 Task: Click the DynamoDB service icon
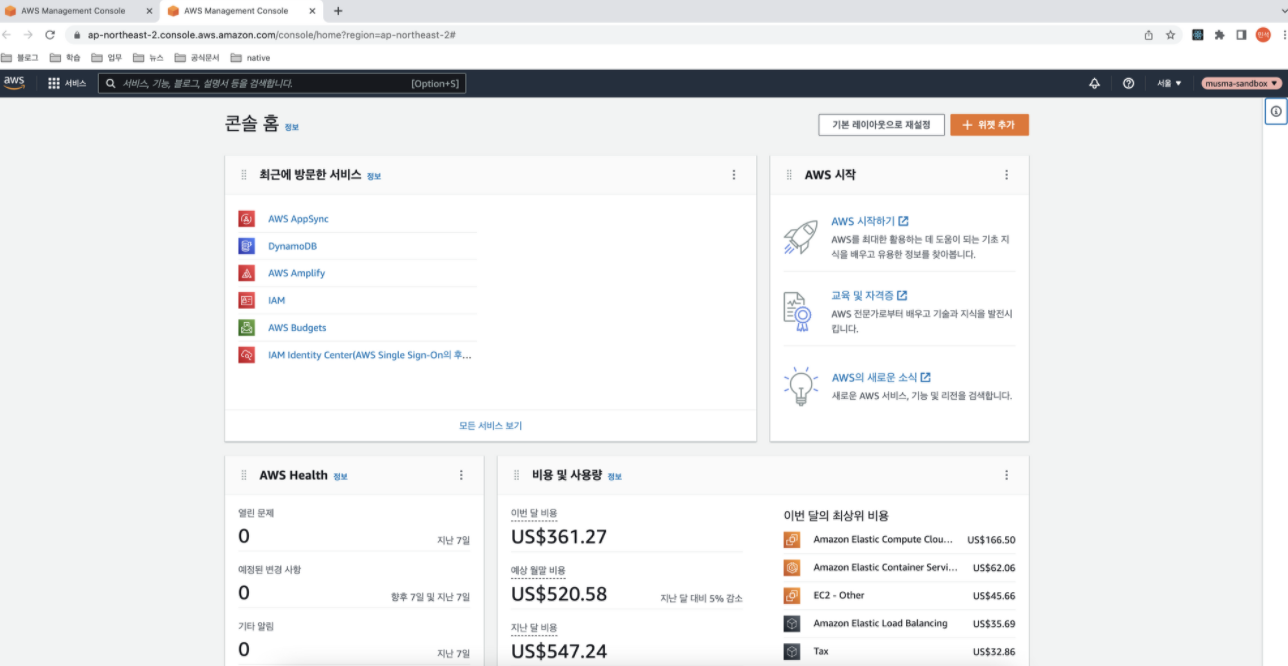click(x=247, y=246)
